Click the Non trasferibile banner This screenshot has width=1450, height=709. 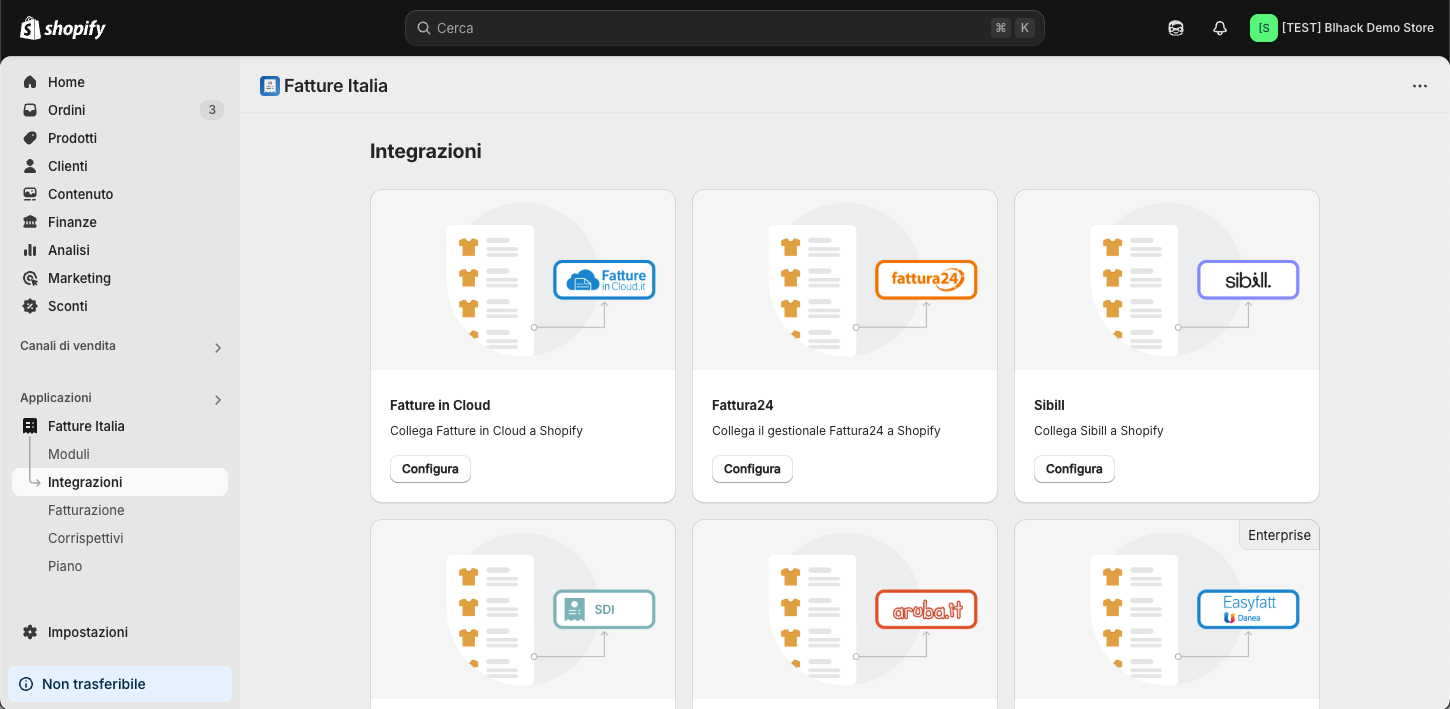120,684
